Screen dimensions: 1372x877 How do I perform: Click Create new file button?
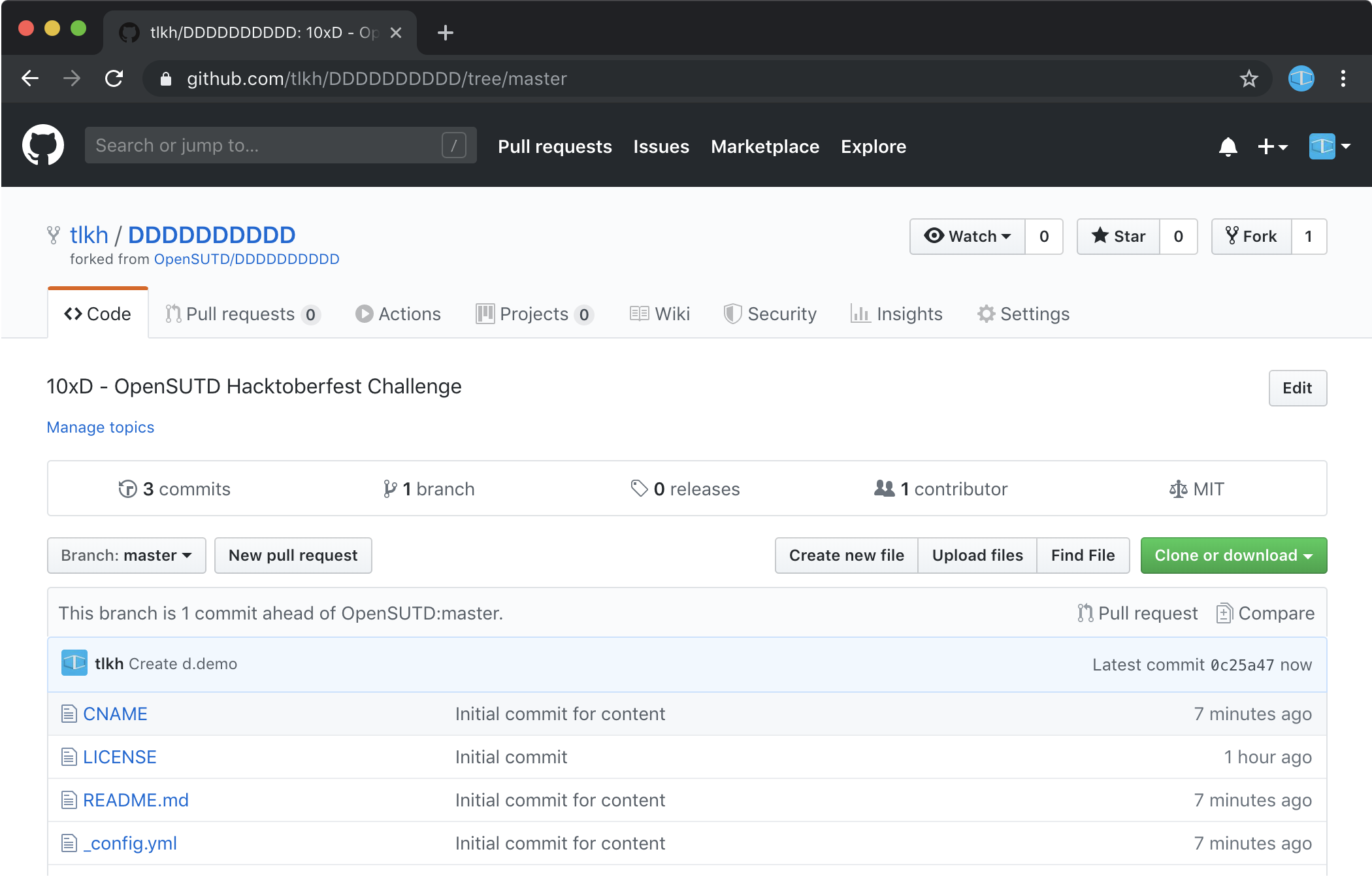point(846,555)
